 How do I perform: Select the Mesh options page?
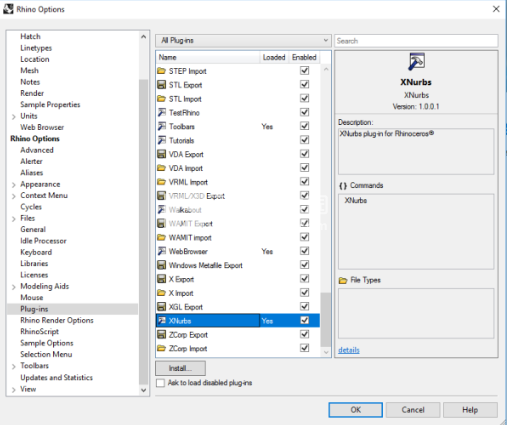coord(29,71)
